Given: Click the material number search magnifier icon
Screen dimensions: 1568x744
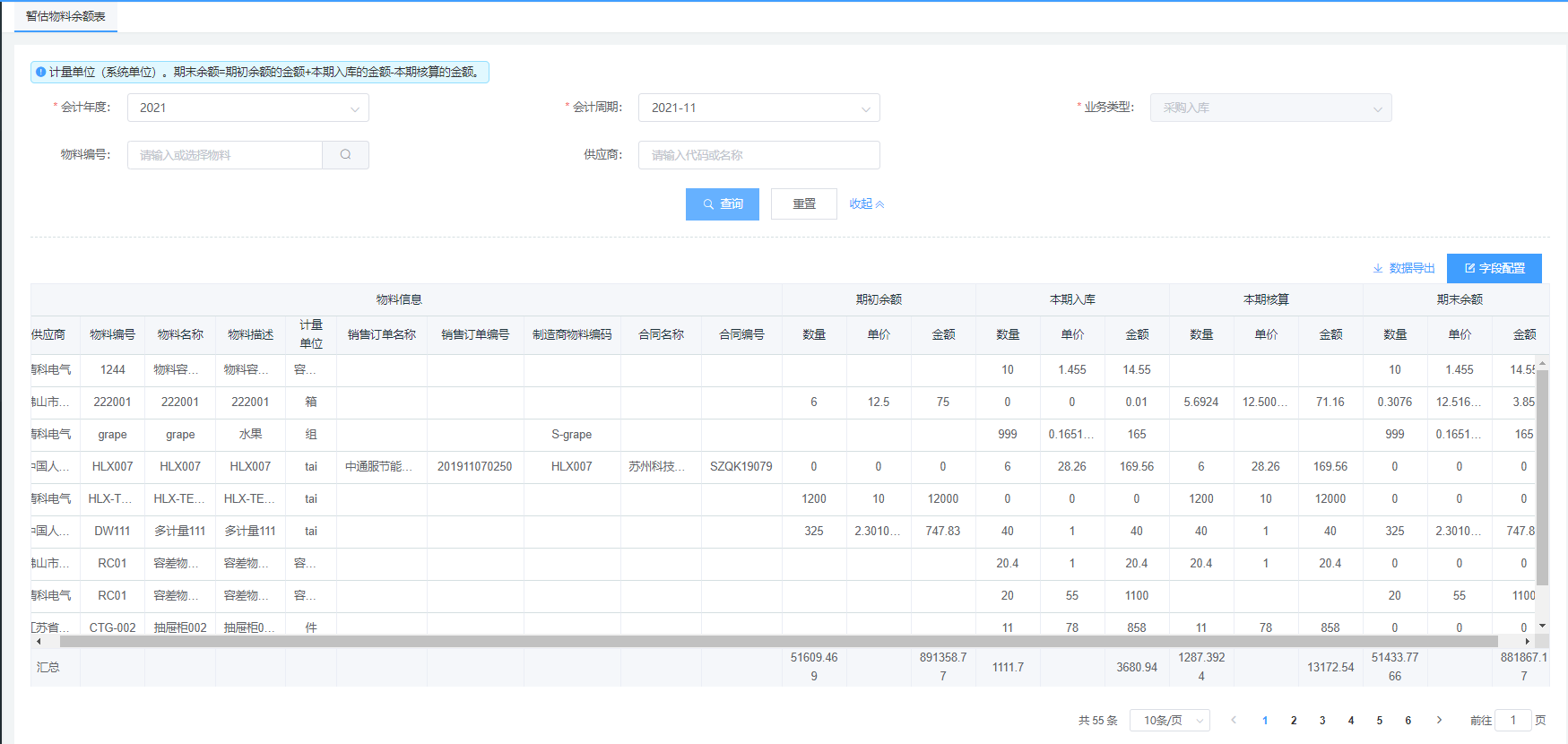Looking at the screenshot, I should (345, 155).
